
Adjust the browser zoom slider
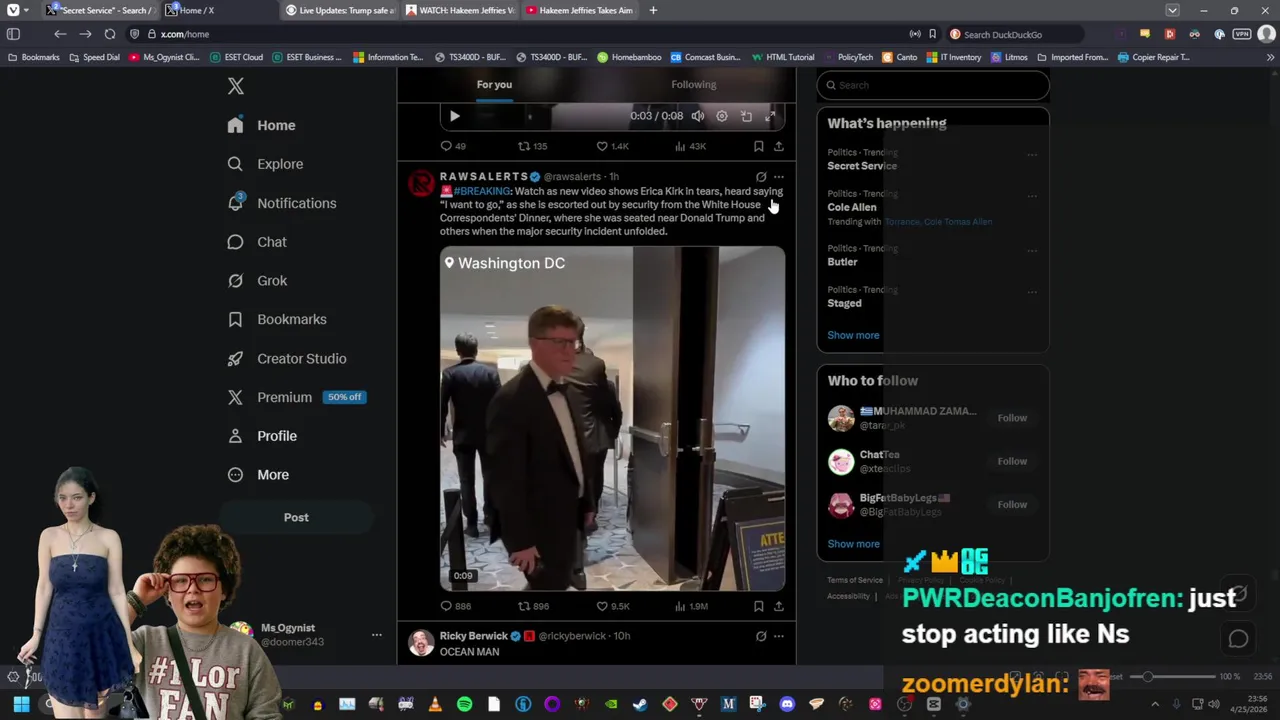1175,677
